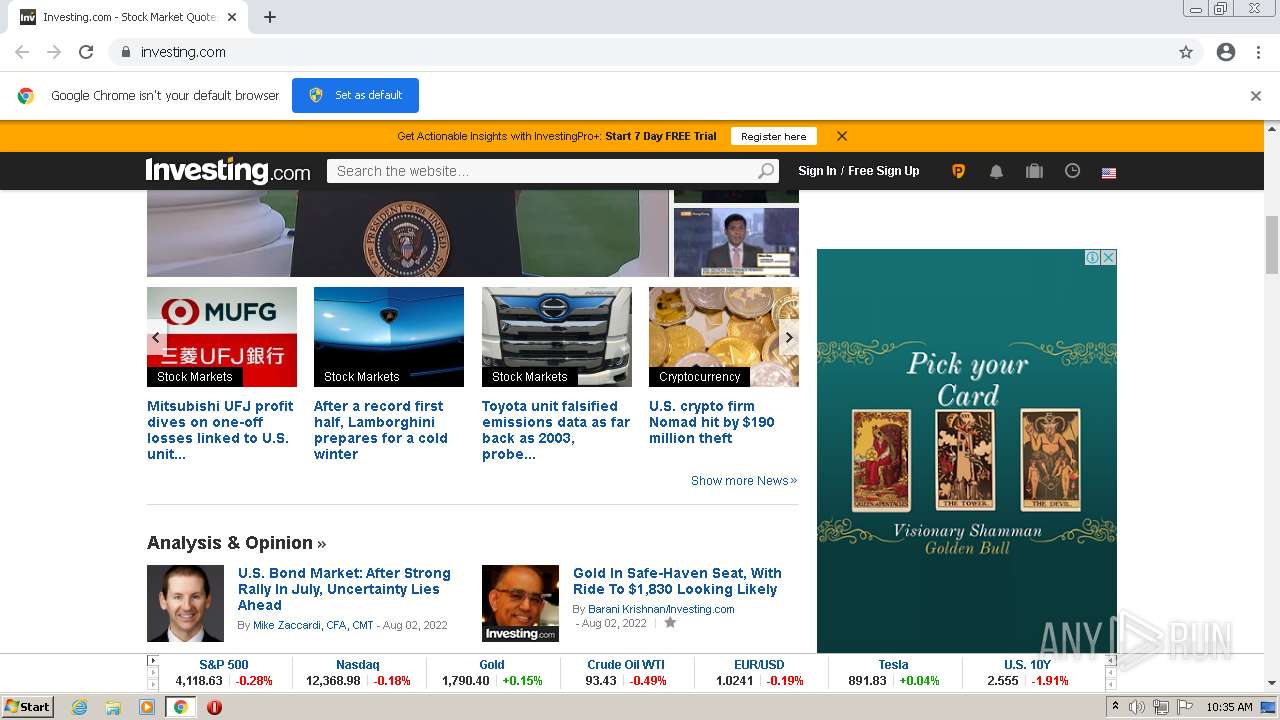The width and height of the screenshot is (1280, 720).
Task: Open Toyota truck thumbnail
Action: click(x=557, y=337)
